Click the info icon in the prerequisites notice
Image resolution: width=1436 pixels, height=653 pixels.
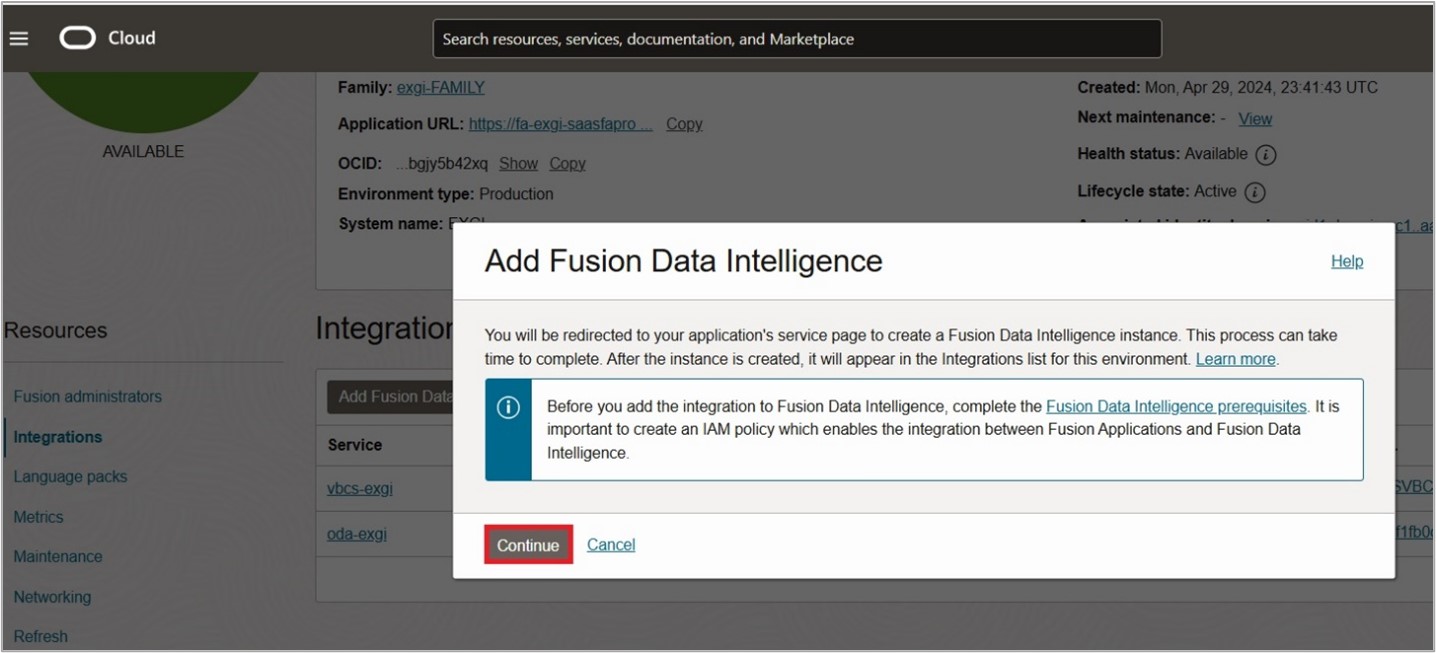click(x=508, y=407)
